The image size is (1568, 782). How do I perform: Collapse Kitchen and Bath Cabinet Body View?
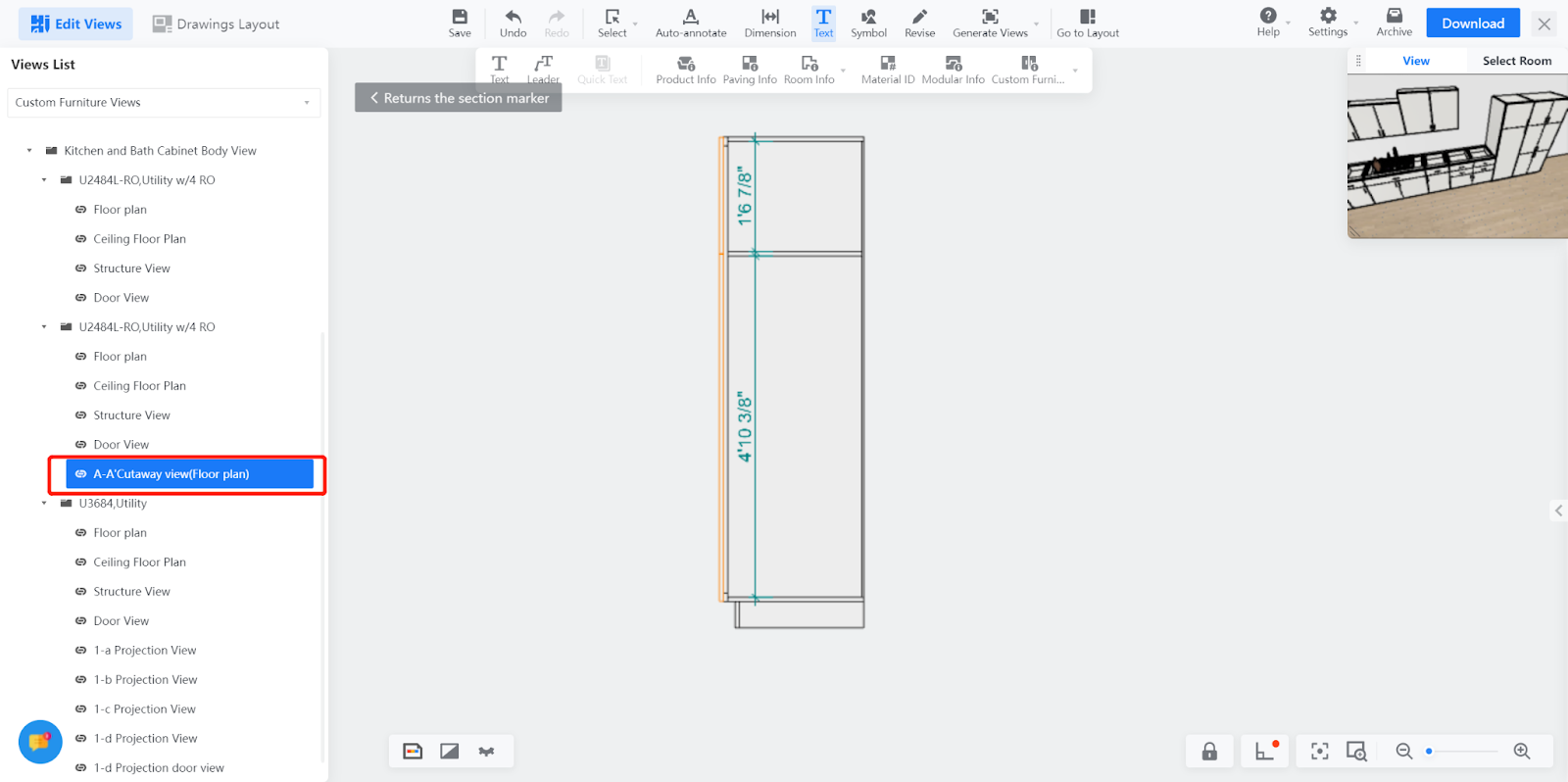(29, 151)
